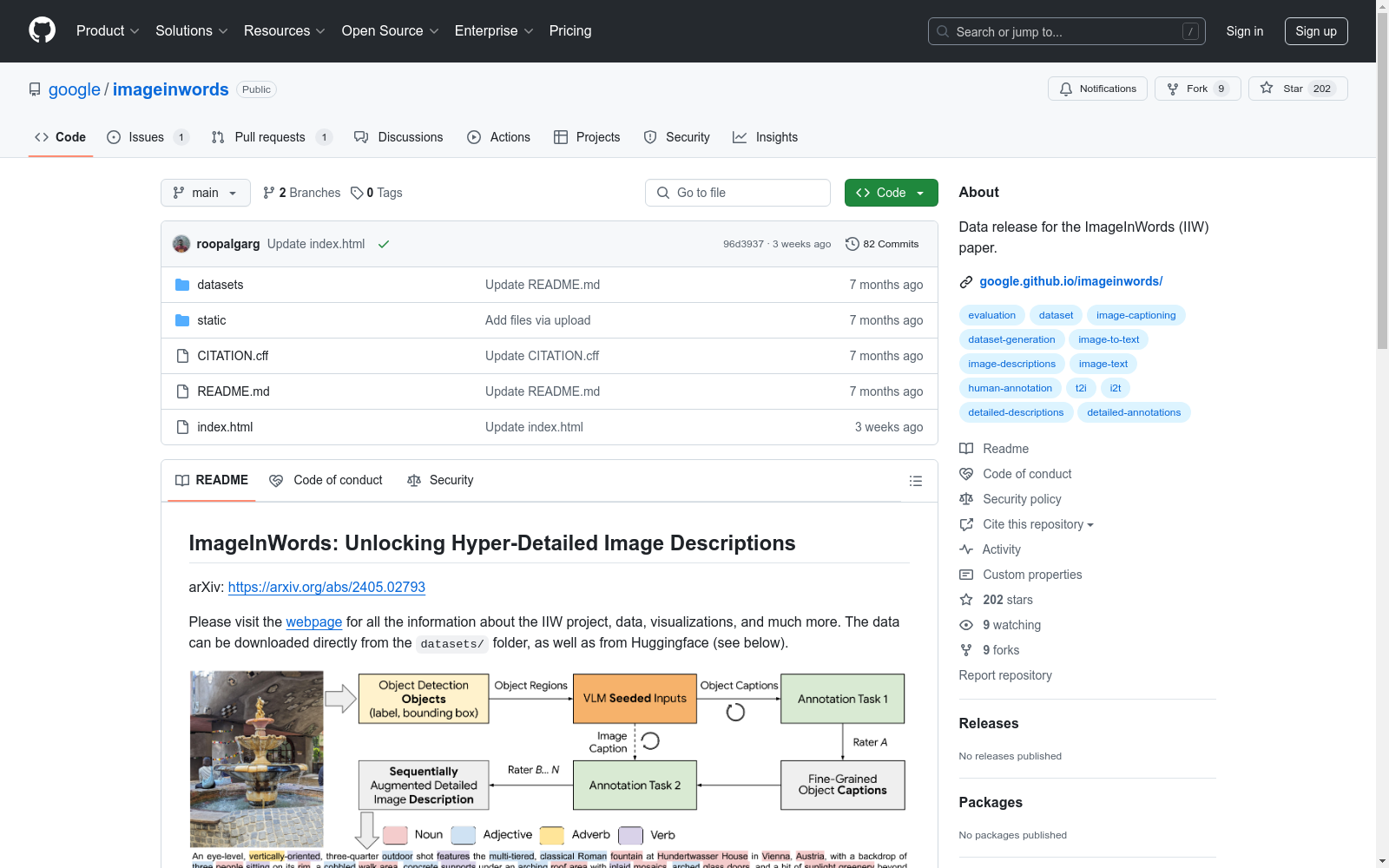Expand the Solutions menu
The width and height of the screenshot is (1389, 868).
click(192, 30)
